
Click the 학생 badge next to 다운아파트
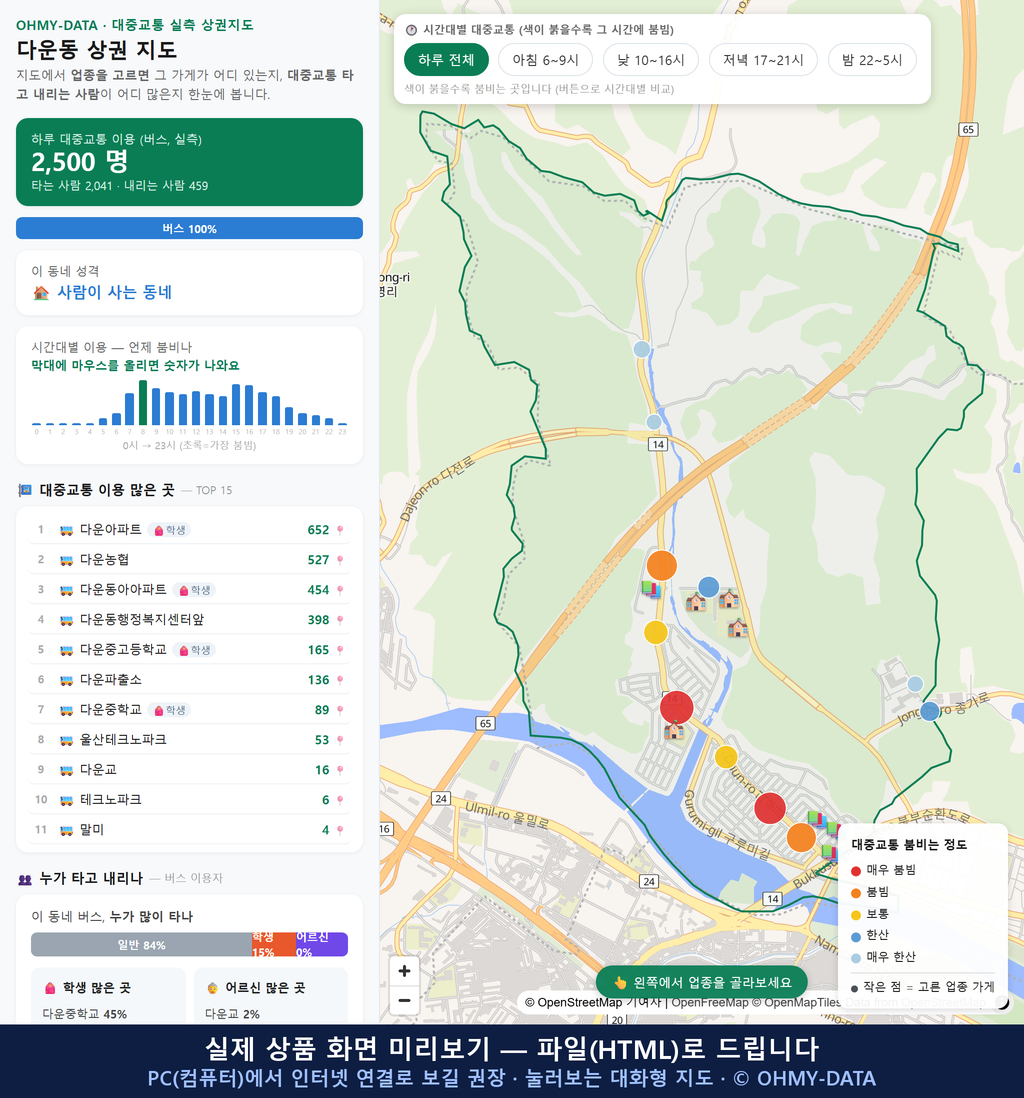[169, 530]
